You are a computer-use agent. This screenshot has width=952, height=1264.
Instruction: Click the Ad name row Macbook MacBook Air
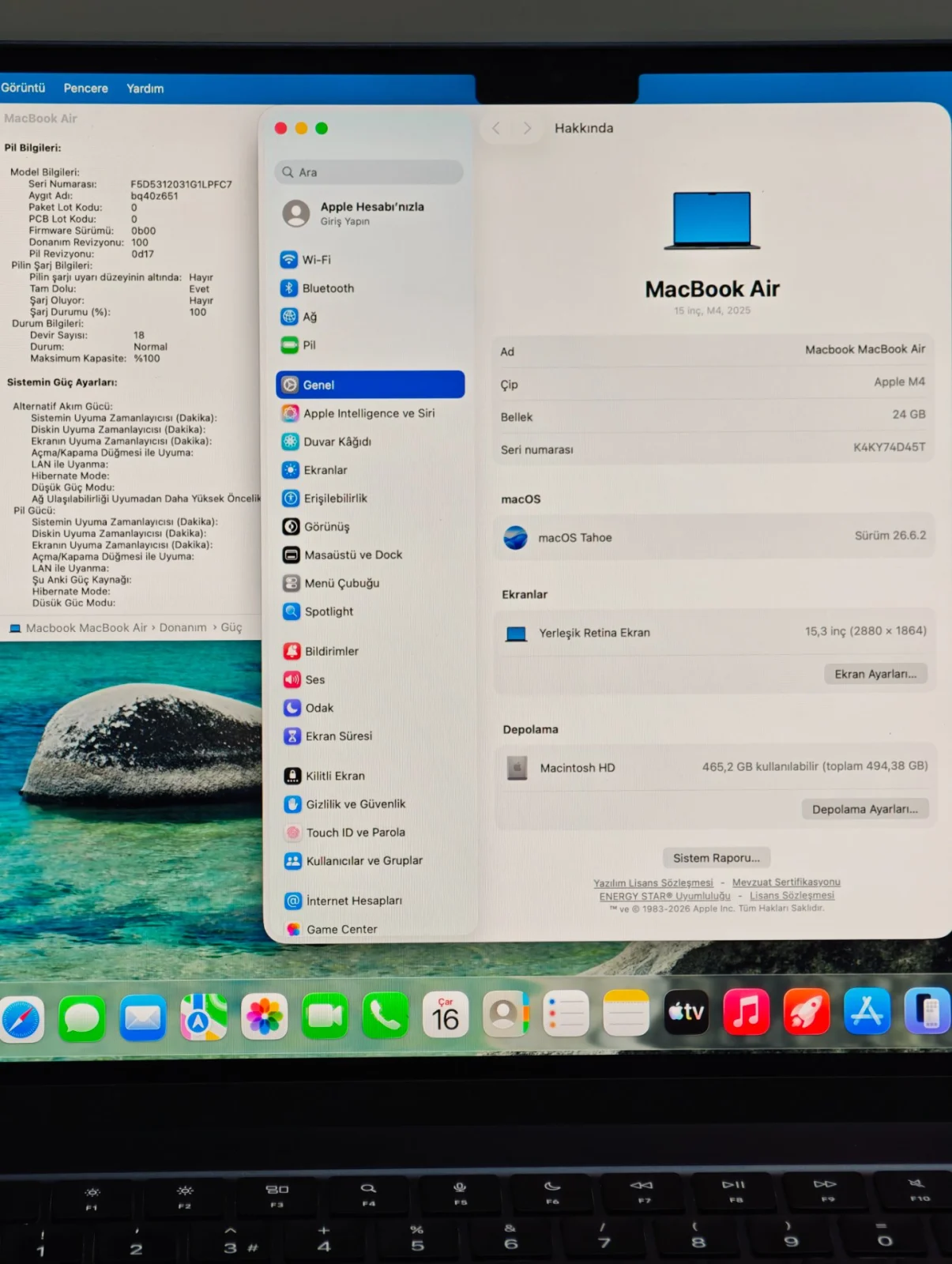coord(713,350)
